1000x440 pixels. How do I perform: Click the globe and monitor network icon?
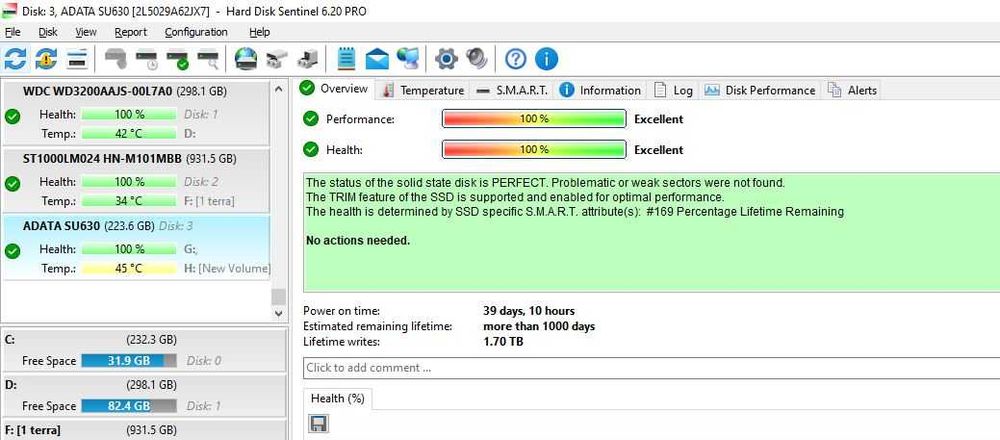[x=408, y=59]
